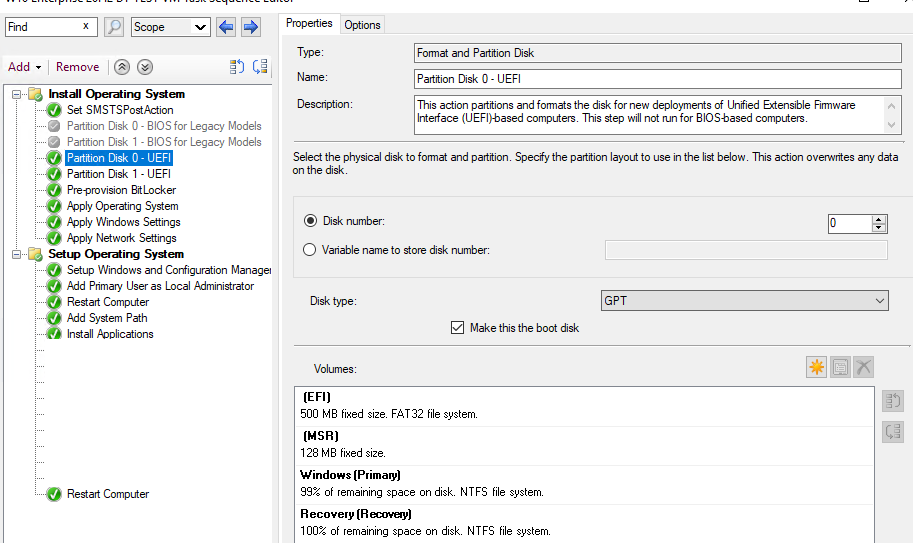Select Add System Path step

[x=107, y=318]
